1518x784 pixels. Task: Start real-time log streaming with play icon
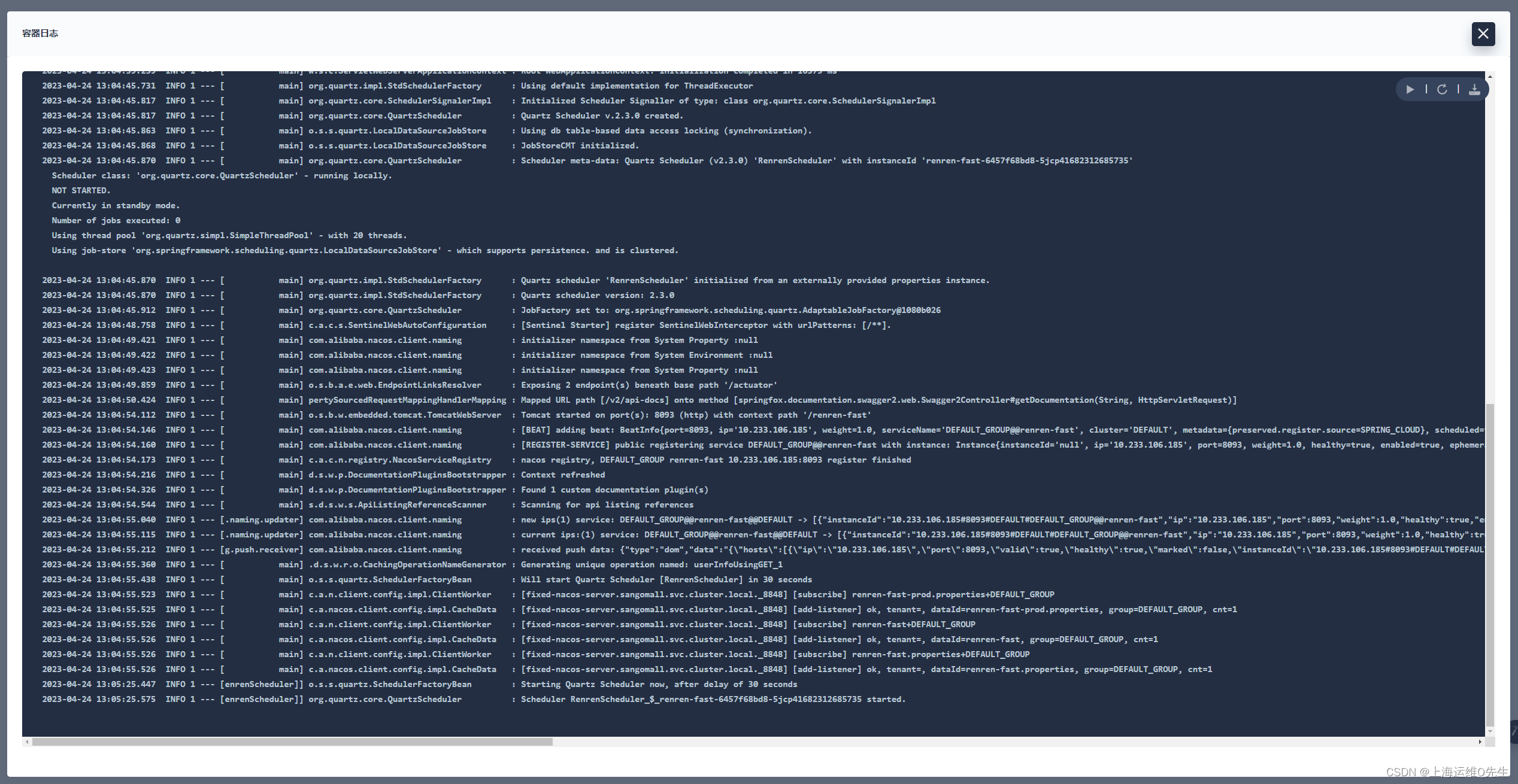pyautogui.click(x=1410, y=89)
